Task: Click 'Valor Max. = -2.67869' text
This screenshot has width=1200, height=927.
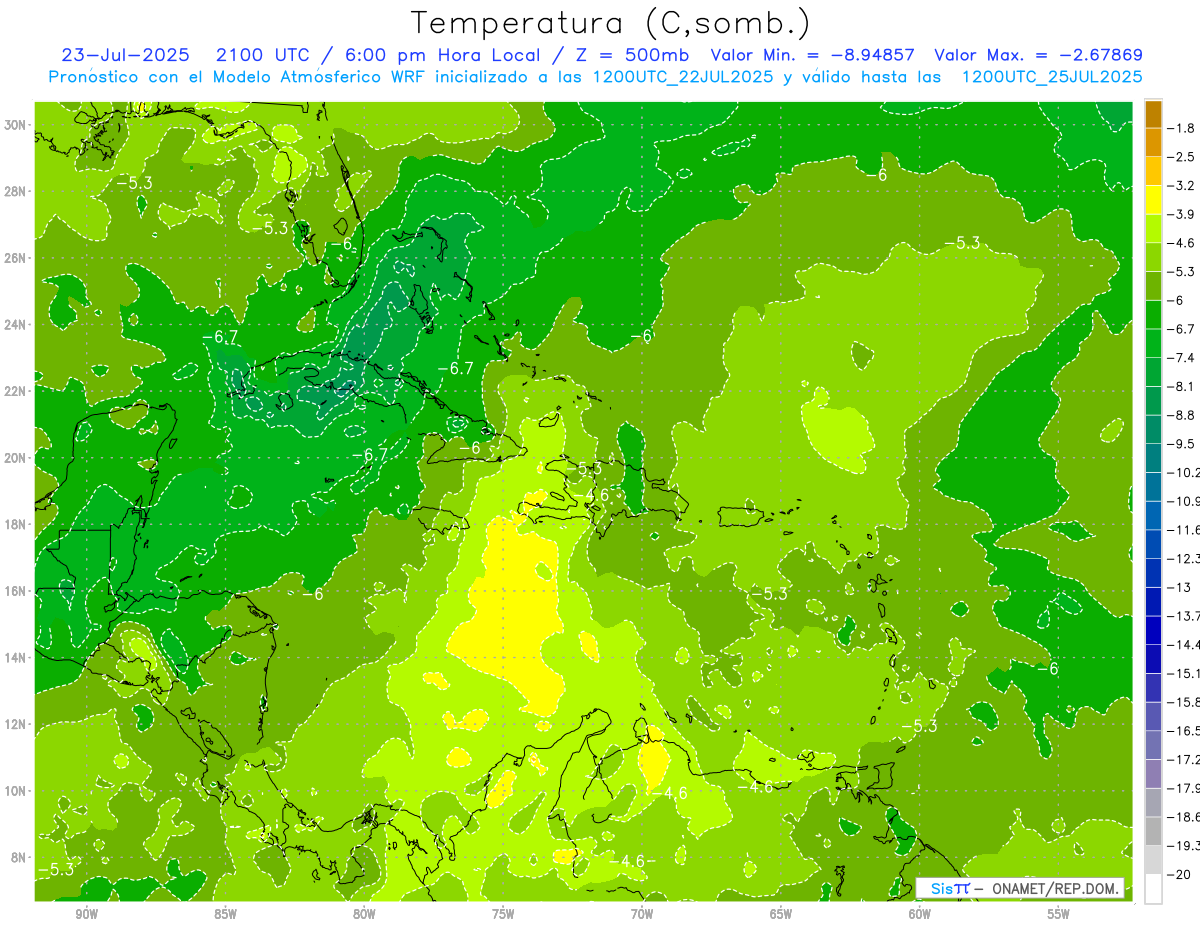Action: pos(1038,55)
